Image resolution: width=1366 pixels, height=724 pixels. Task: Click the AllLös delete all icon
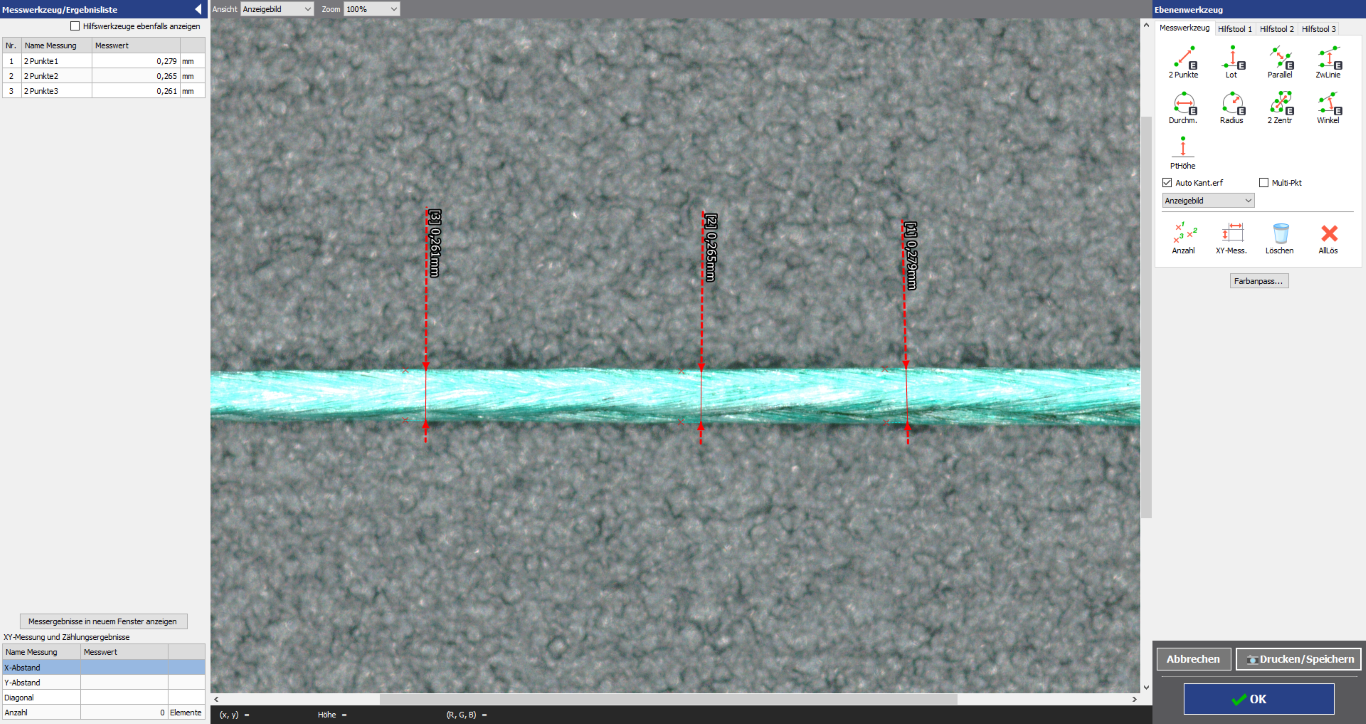click(1328, 234)
